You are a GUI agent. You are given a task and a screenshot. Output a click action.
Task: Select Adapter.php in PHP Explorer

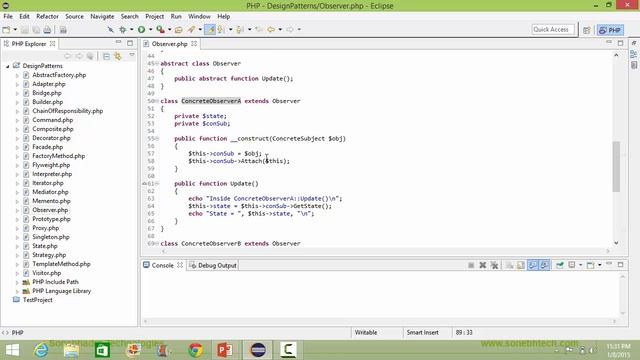point(49,84)
